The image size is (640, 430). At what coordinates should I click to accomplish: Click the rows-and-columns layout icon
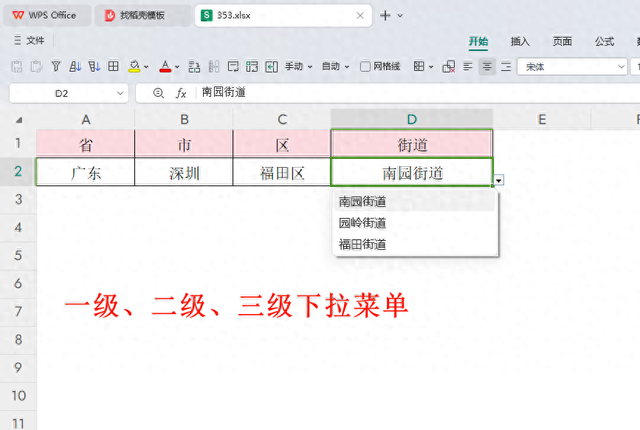194,66
